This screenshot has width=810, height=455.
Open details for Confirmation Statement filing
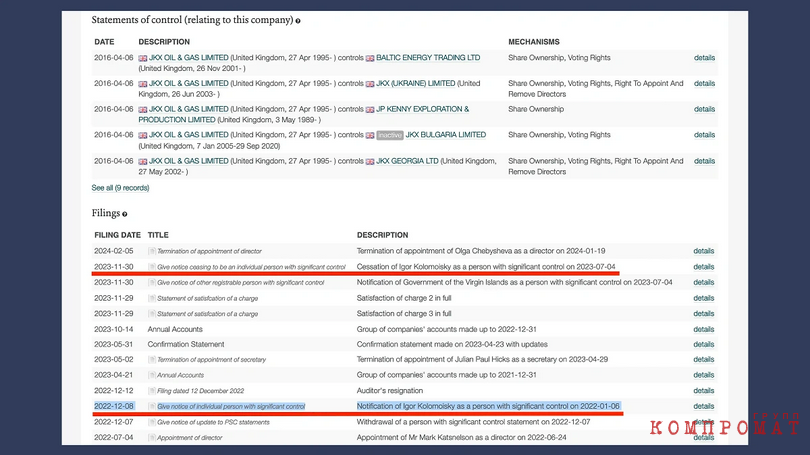click(704, 344)
